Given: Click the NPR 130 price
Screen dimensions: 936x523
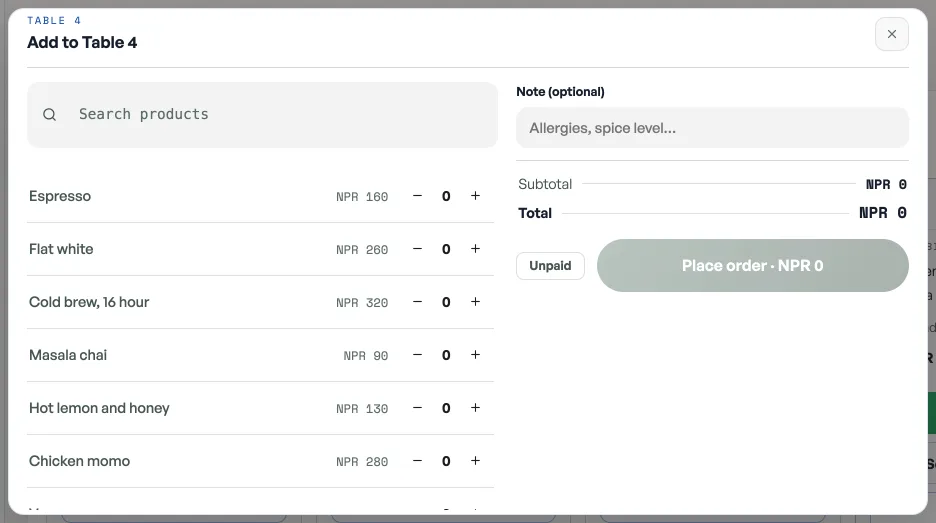Looking at the screenshot, I should (x=362, y=409).
